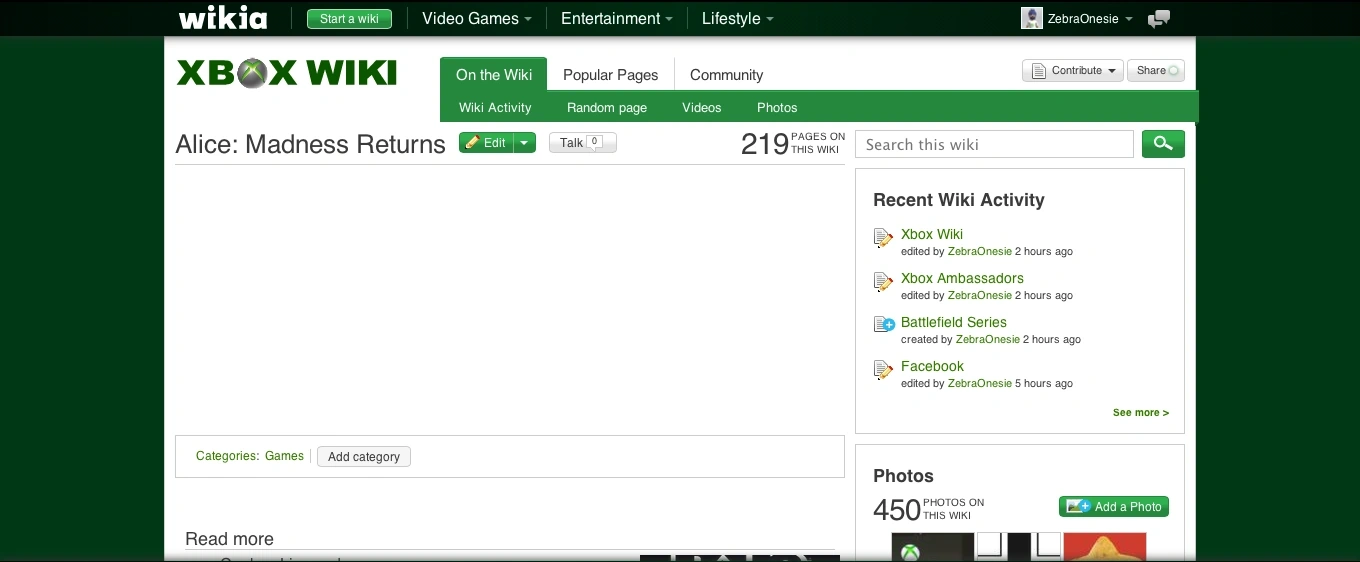The image size is (1360, 562).
Task: Click the Recent Wiki Activity heading
Action: coord(959,200)
